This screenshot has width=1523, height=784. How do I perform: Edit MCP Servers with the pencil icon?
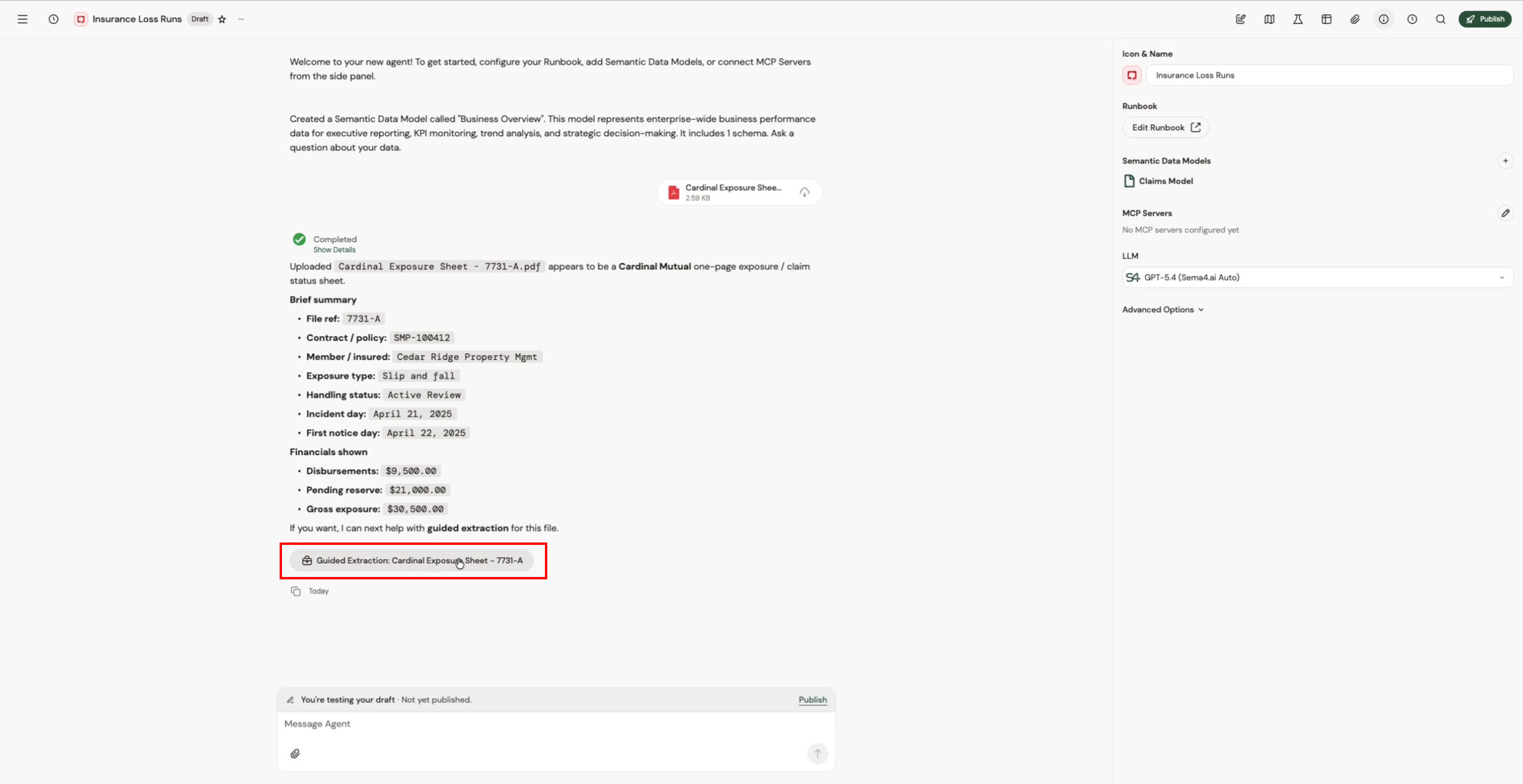point(1505,213)
